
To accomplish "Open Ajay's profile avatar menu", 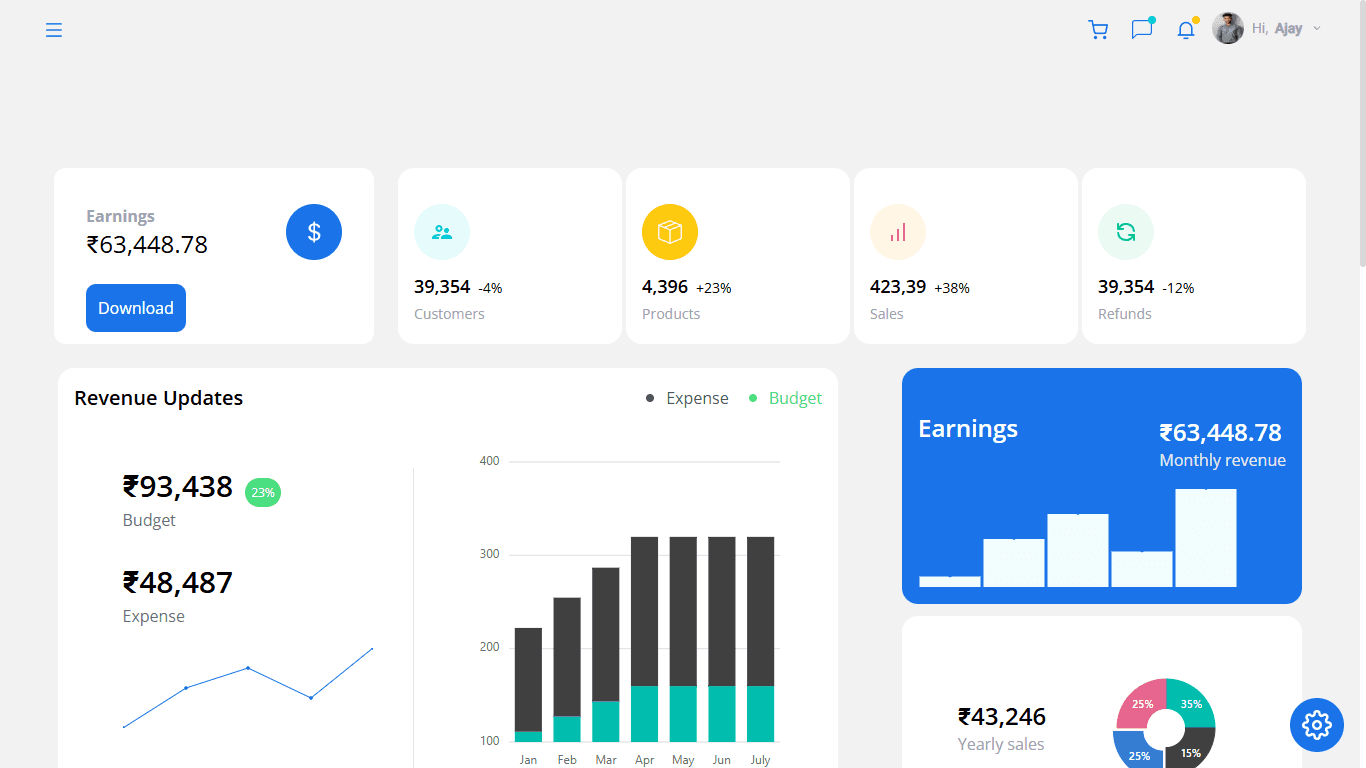I will tap(1227, 28).
